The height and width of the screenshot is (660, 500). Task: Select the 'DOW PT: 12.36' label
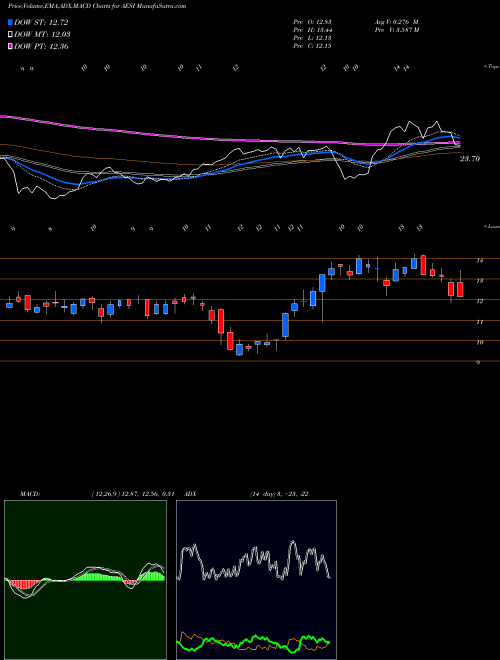(x=41, y=46)
